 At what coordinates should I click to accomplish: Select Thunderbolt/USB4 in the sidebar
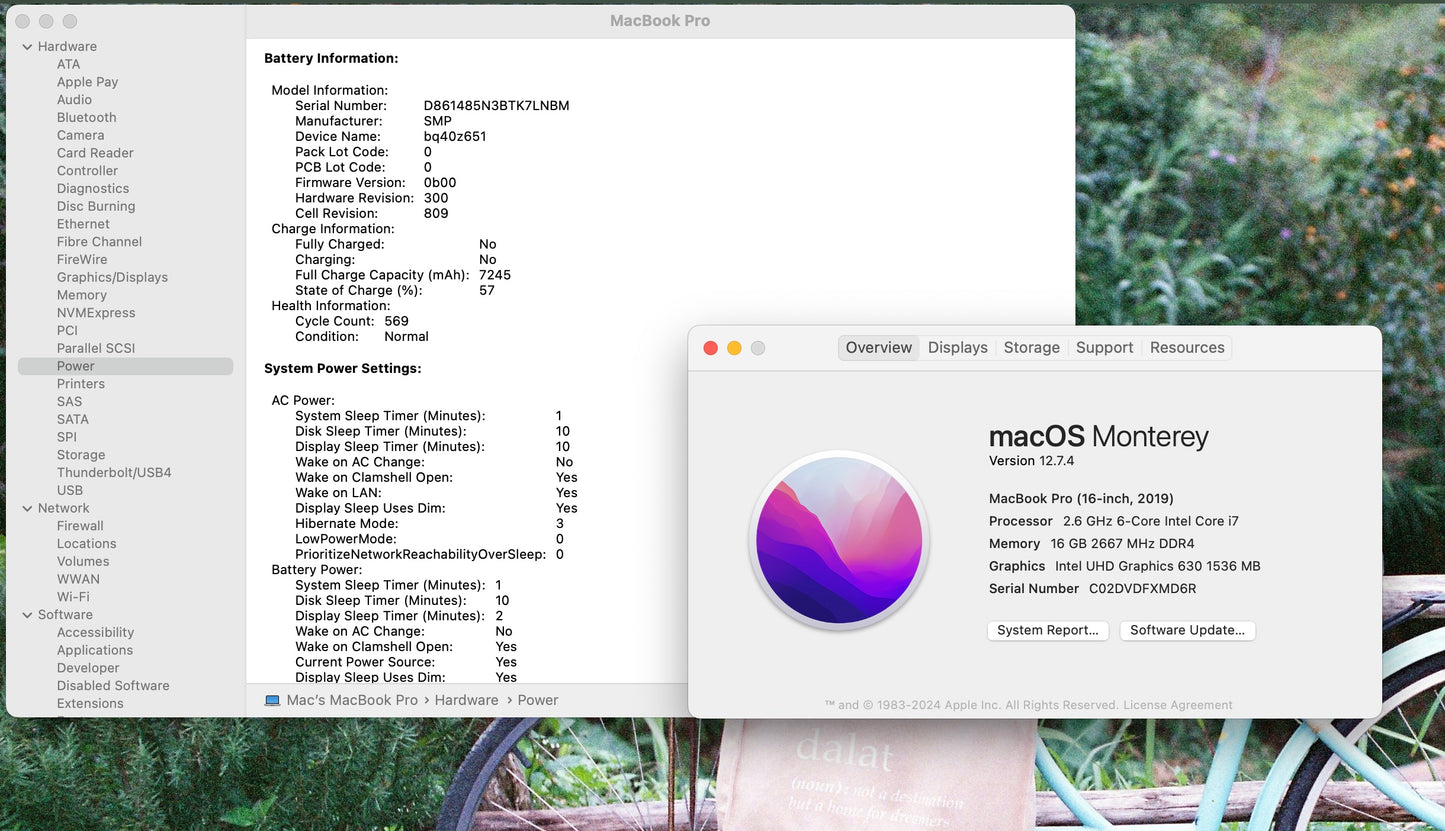114,473
